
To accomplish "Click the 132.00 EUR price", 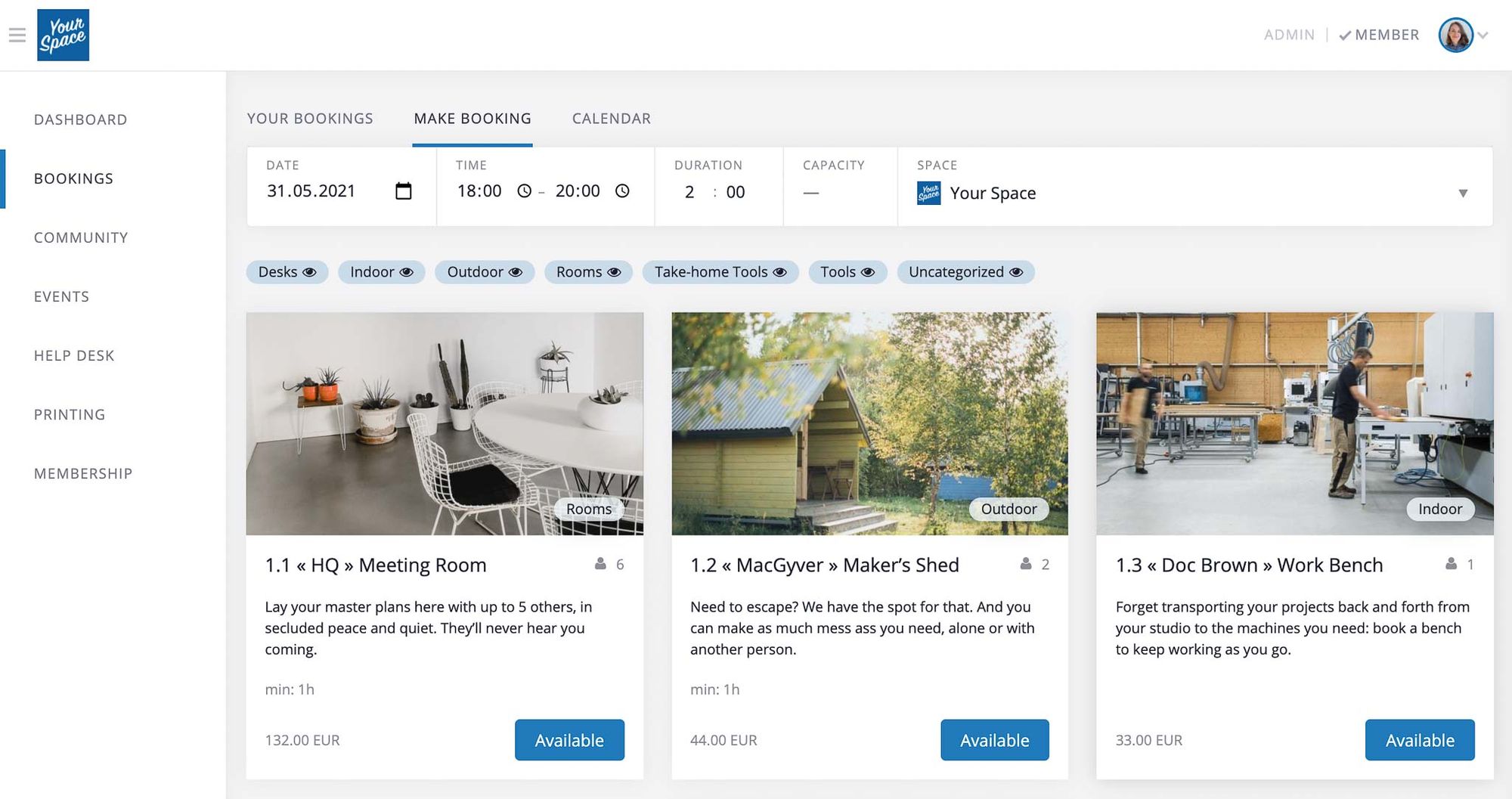I will [x=302, y=740].
